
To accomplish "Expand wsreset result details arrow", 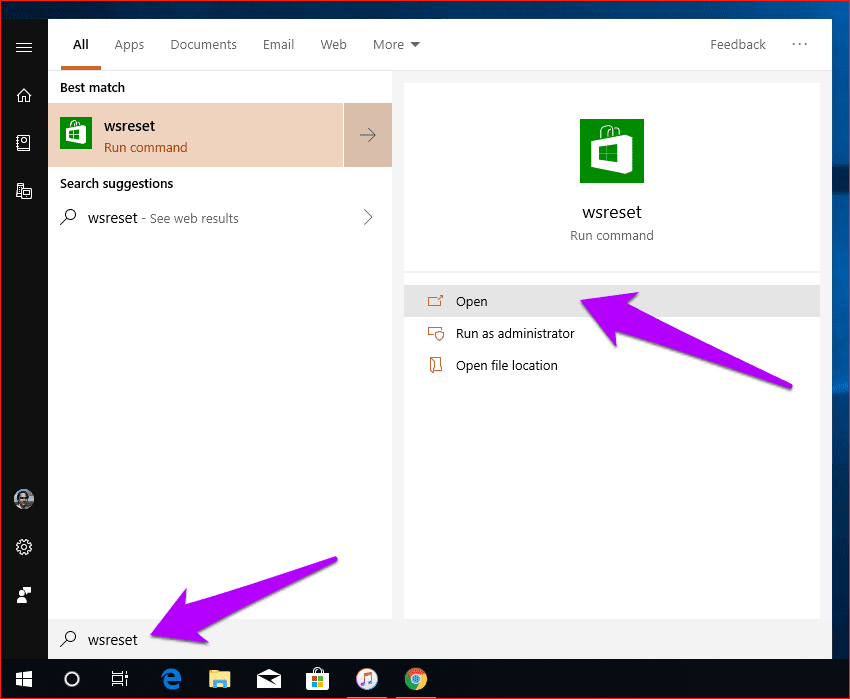I will tap(368, 135).
